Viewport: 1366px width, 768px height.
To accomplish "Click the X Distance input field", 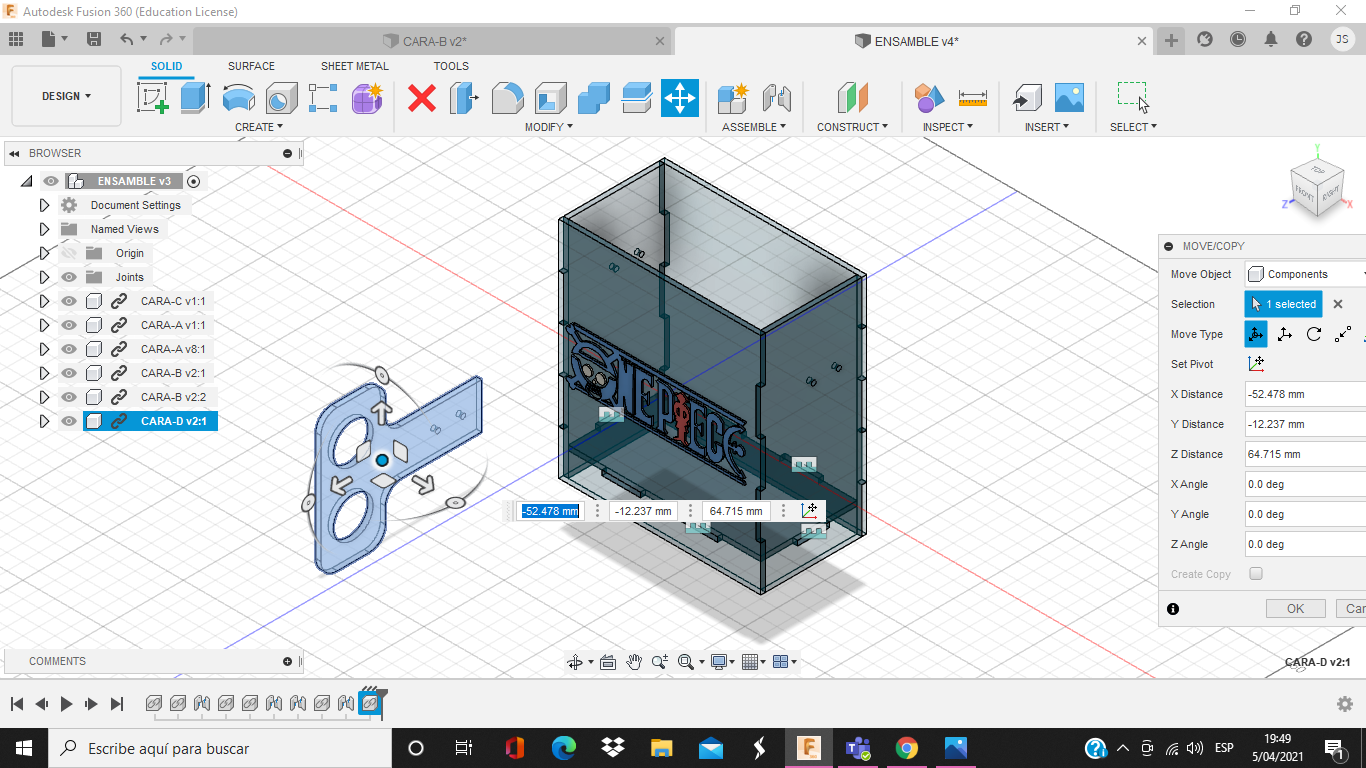I will tap(1305, 394).
